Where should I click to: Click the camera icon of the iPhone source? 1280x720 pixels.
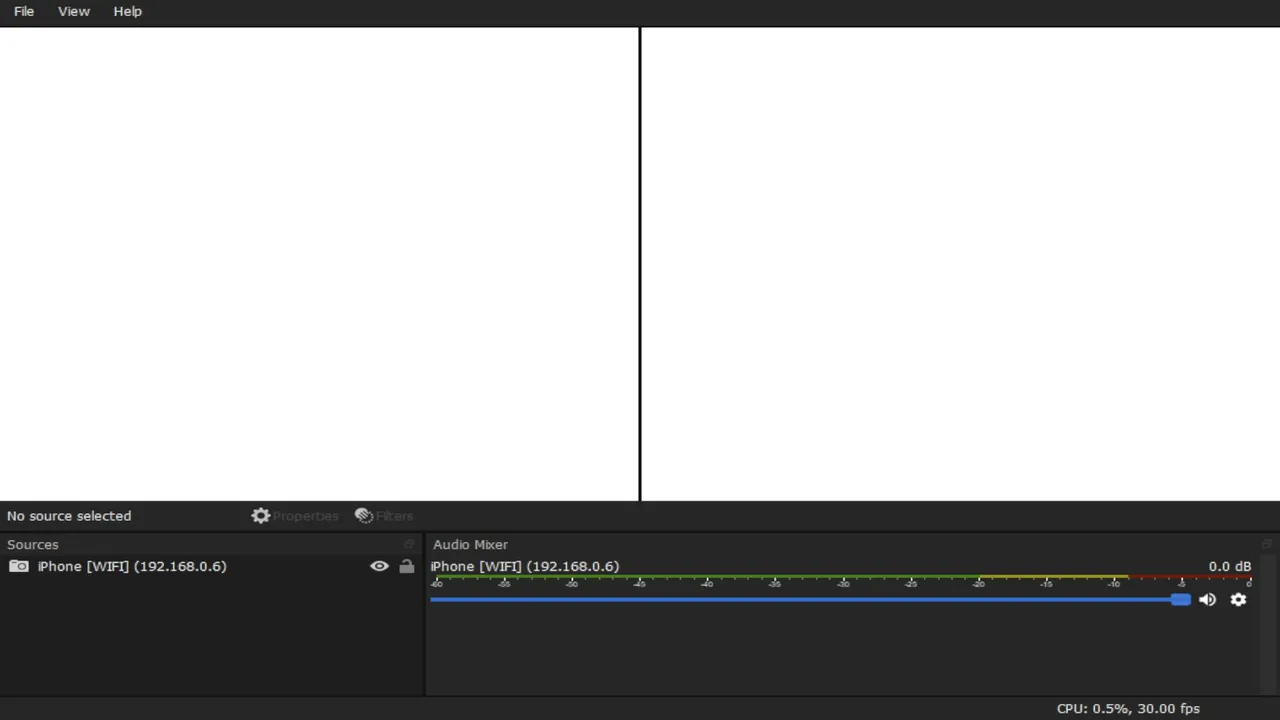(19, 566)
